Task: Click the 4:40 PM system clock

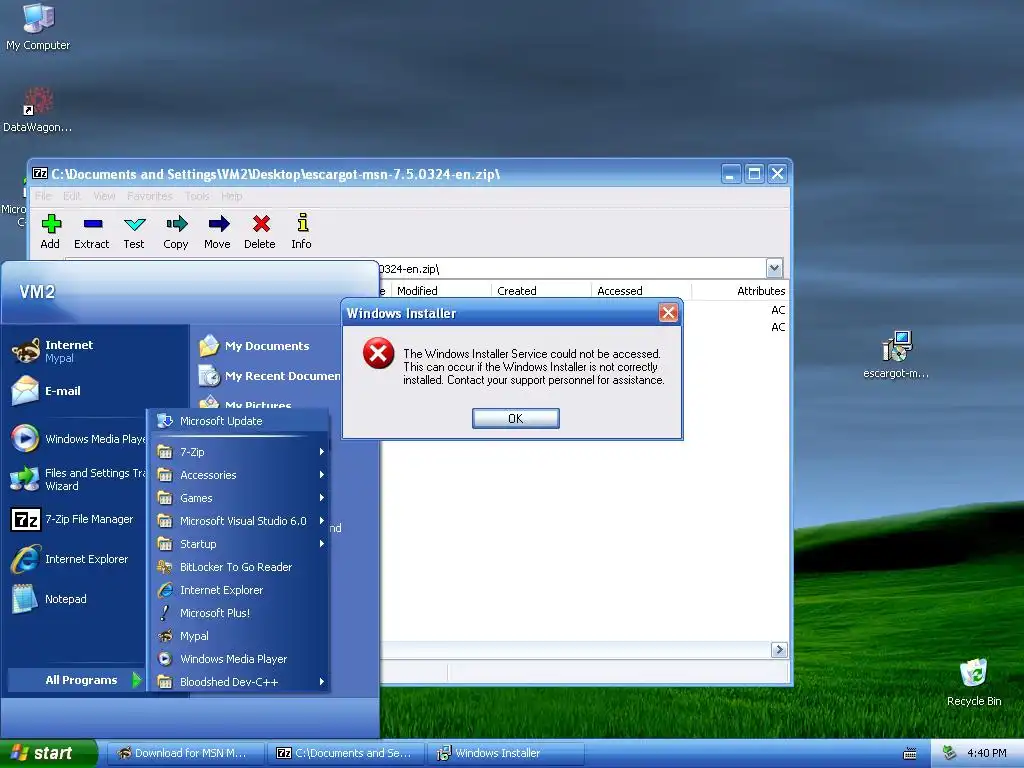Action: click(x=987, y=753)
